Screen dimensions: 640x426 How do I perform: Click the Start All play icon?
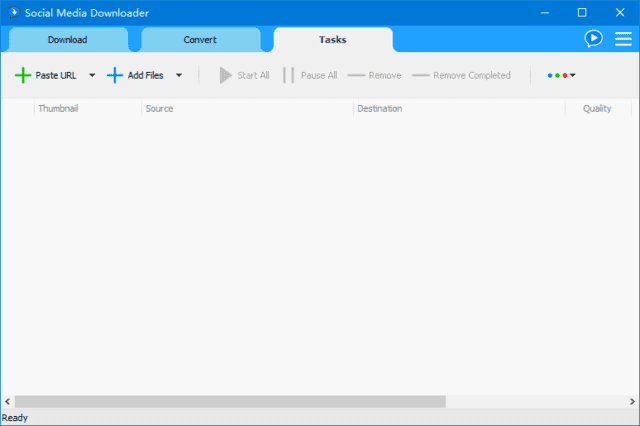226,75
